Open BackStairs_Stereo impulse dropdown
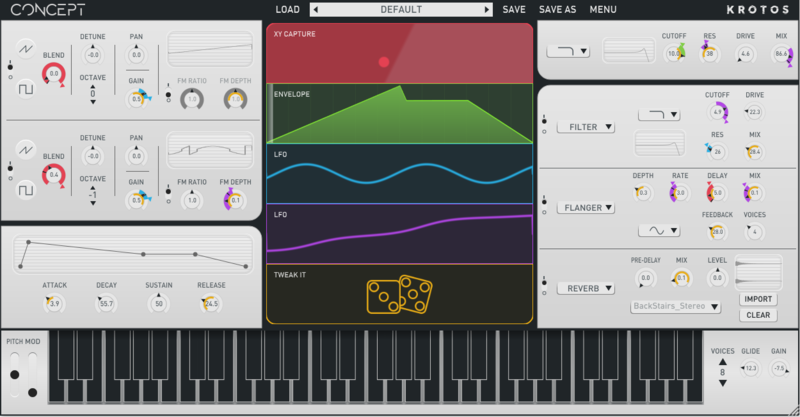The width and height of the screenshot is (800, 417). pyautogui.click(x=676, y=306)
